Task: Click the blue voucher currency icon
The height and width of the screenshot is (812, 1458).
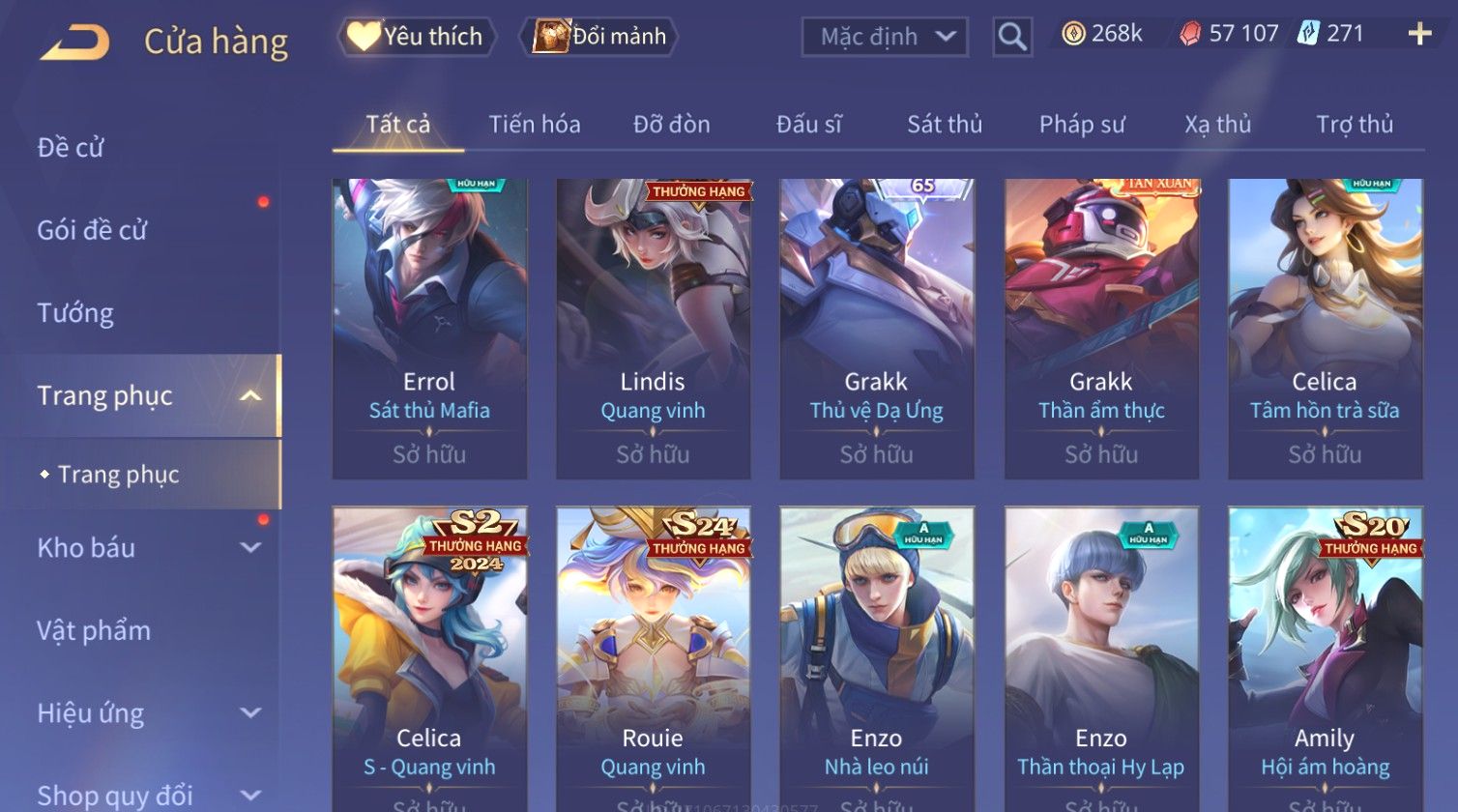Action: [1308, 34]
